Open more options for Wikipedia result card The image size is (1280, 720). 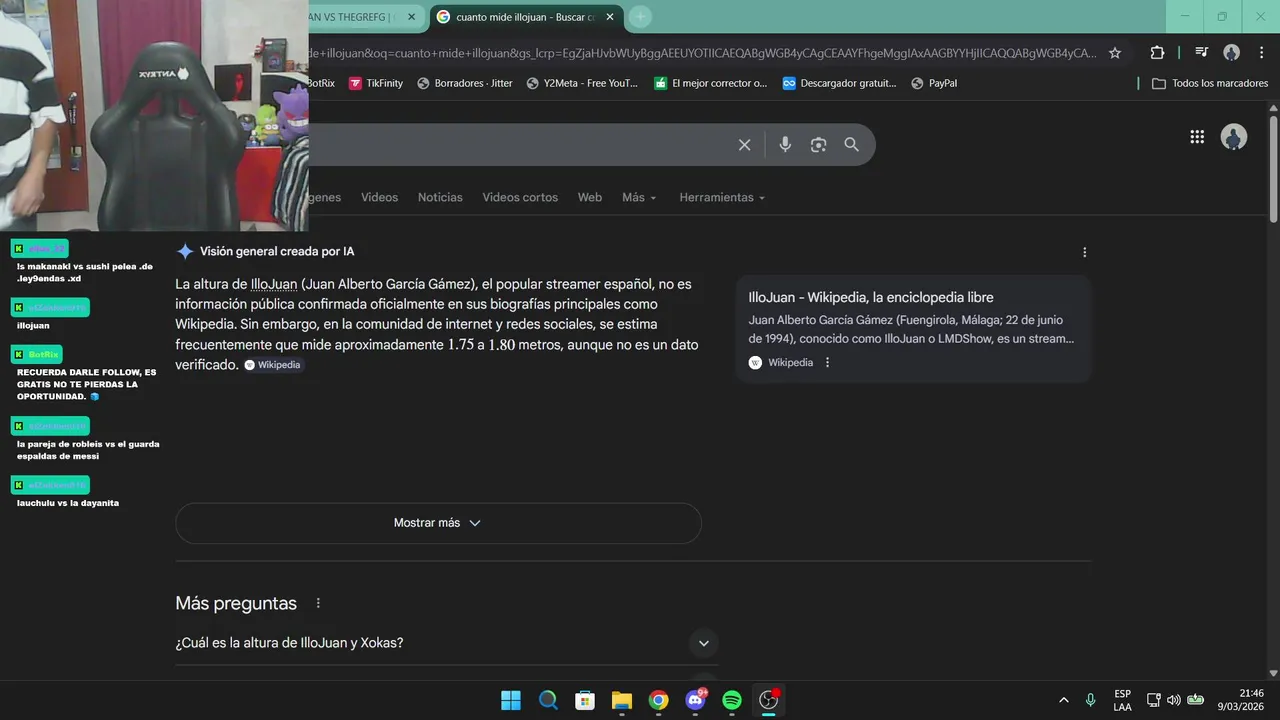tap(827, 363)
